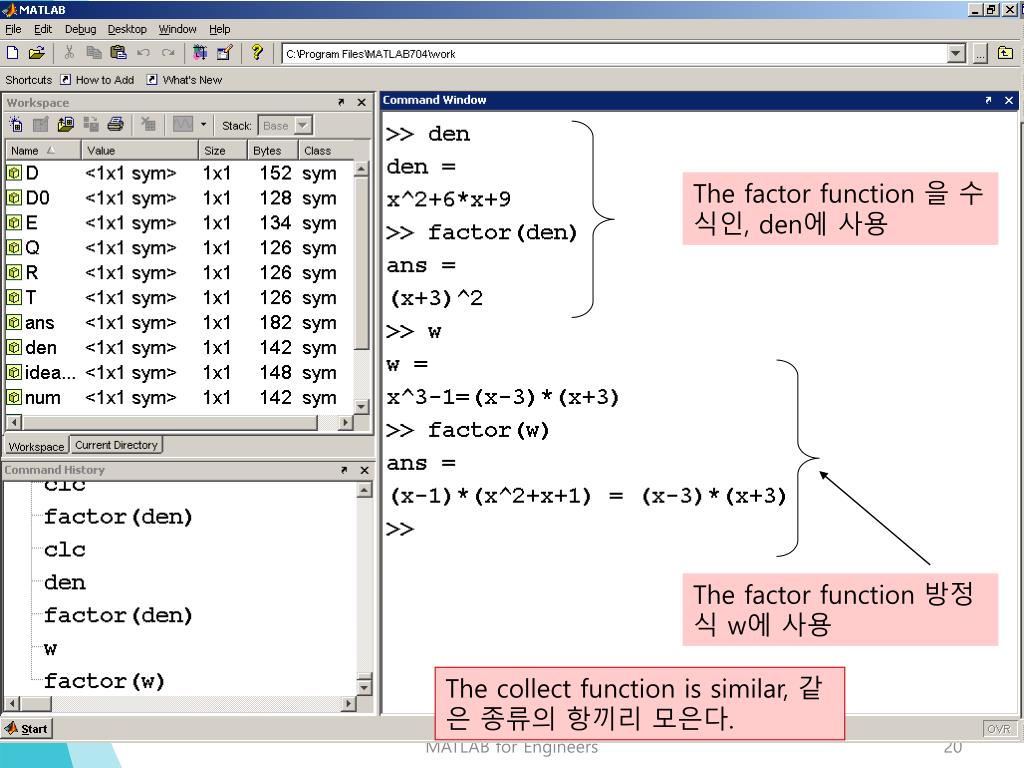The width and height of the screenshot is (1024, 768).
Task: Go up one directory level icon
Action: 1005,53
